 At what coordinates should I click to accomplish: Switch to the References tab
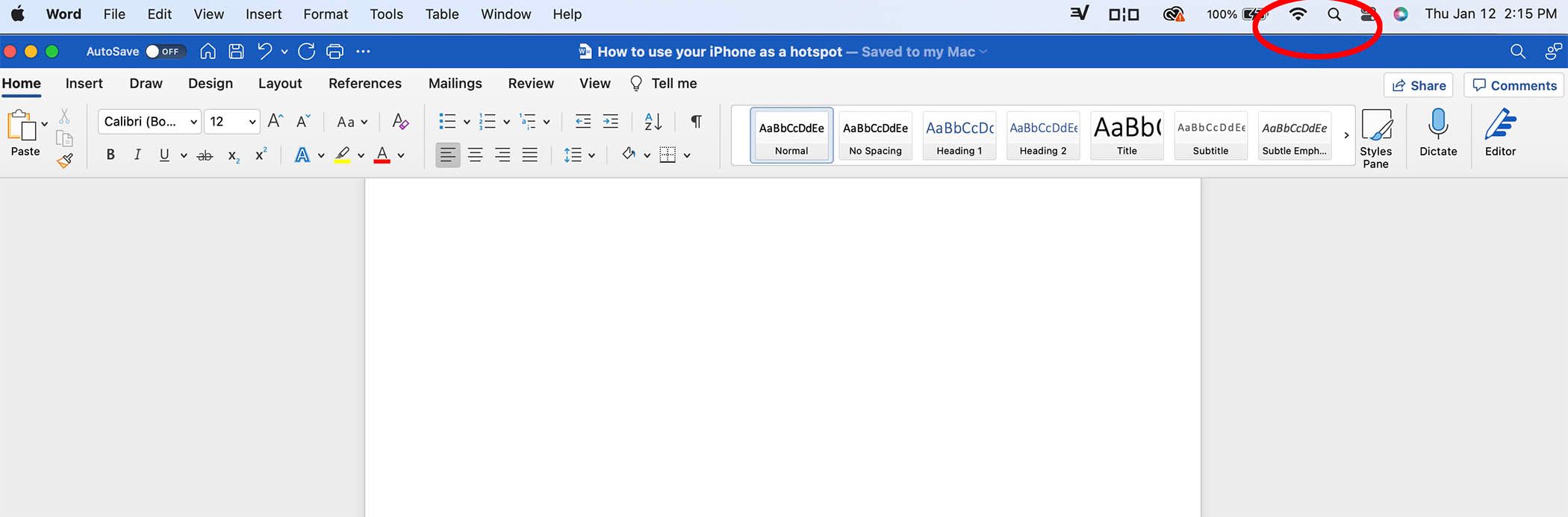[364, 84]
